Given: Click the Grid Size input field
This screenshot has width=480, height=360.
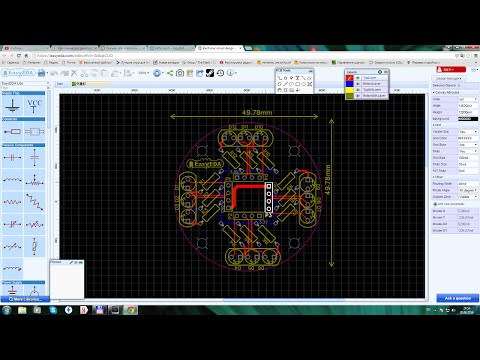Looking at the screenshot, I should [468, 158].
